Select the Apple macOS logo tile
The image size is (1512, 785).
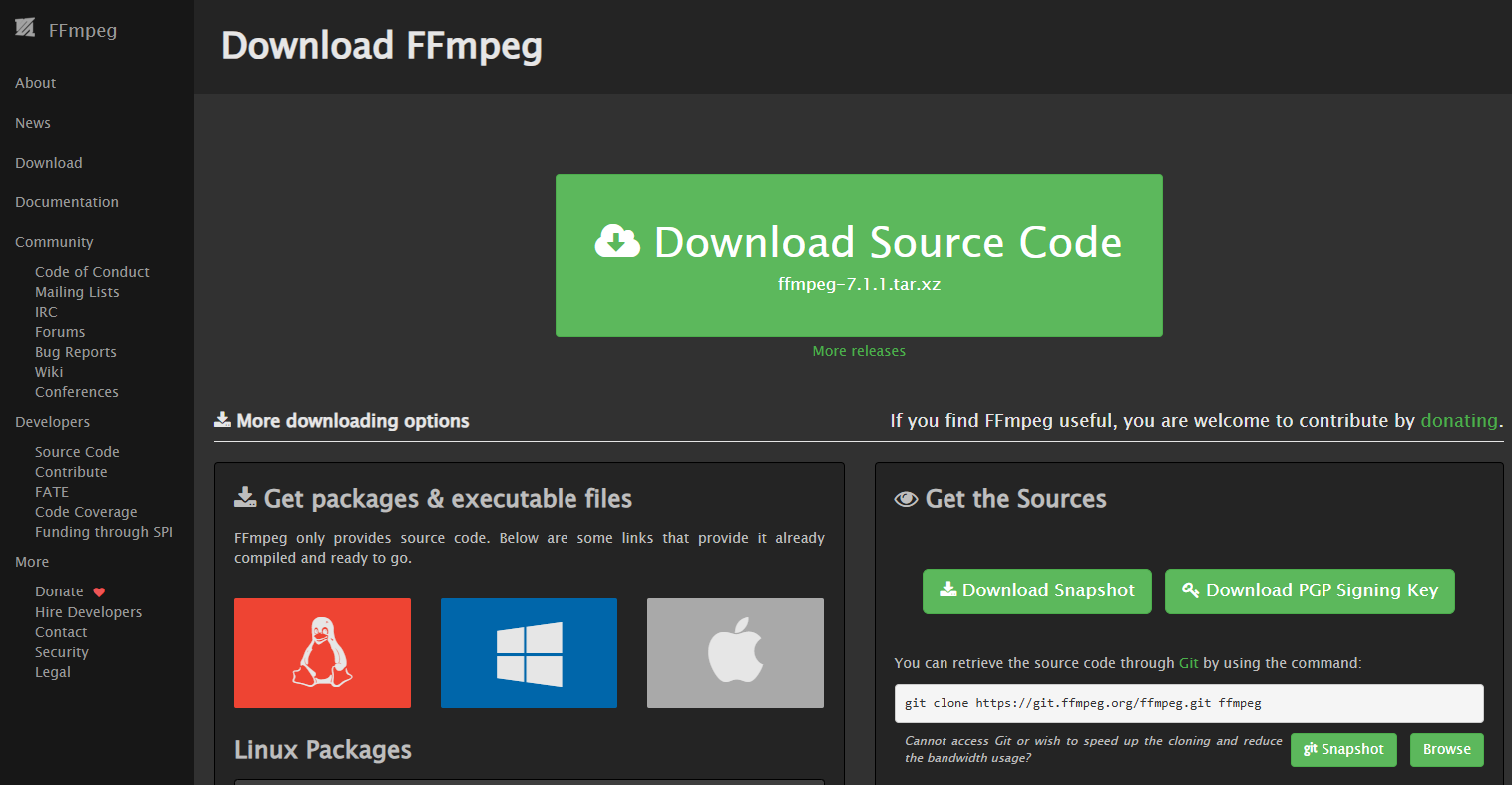(735, 653)
